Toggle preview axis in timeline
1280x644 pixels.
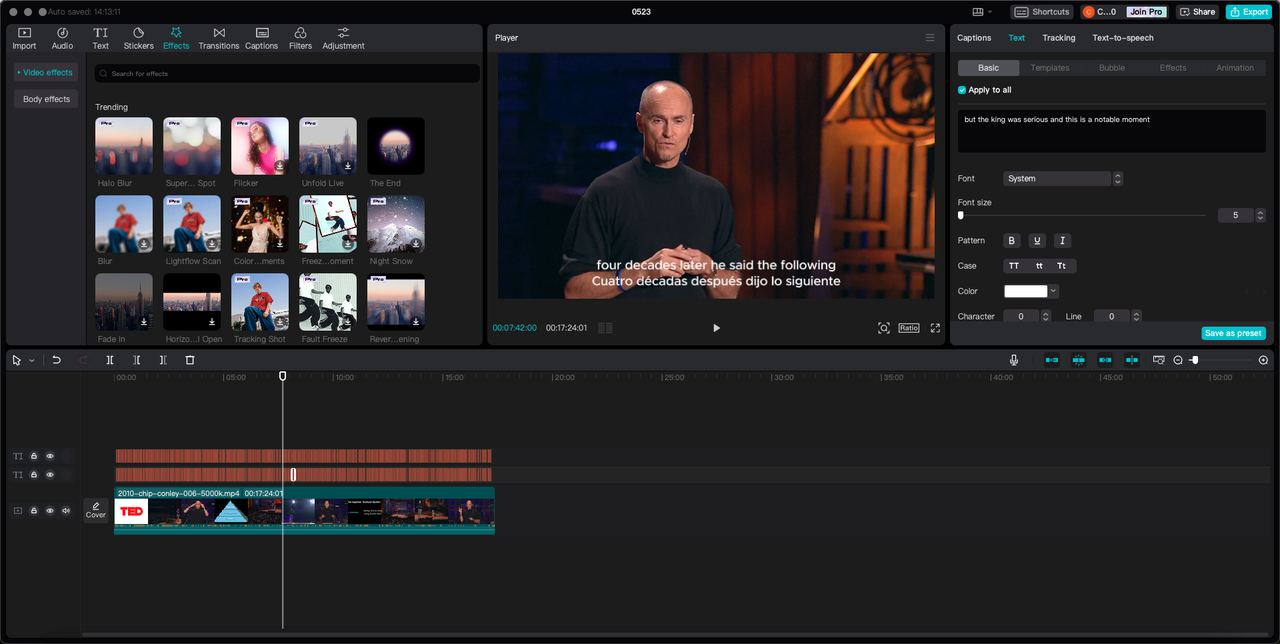(1132, 360)
